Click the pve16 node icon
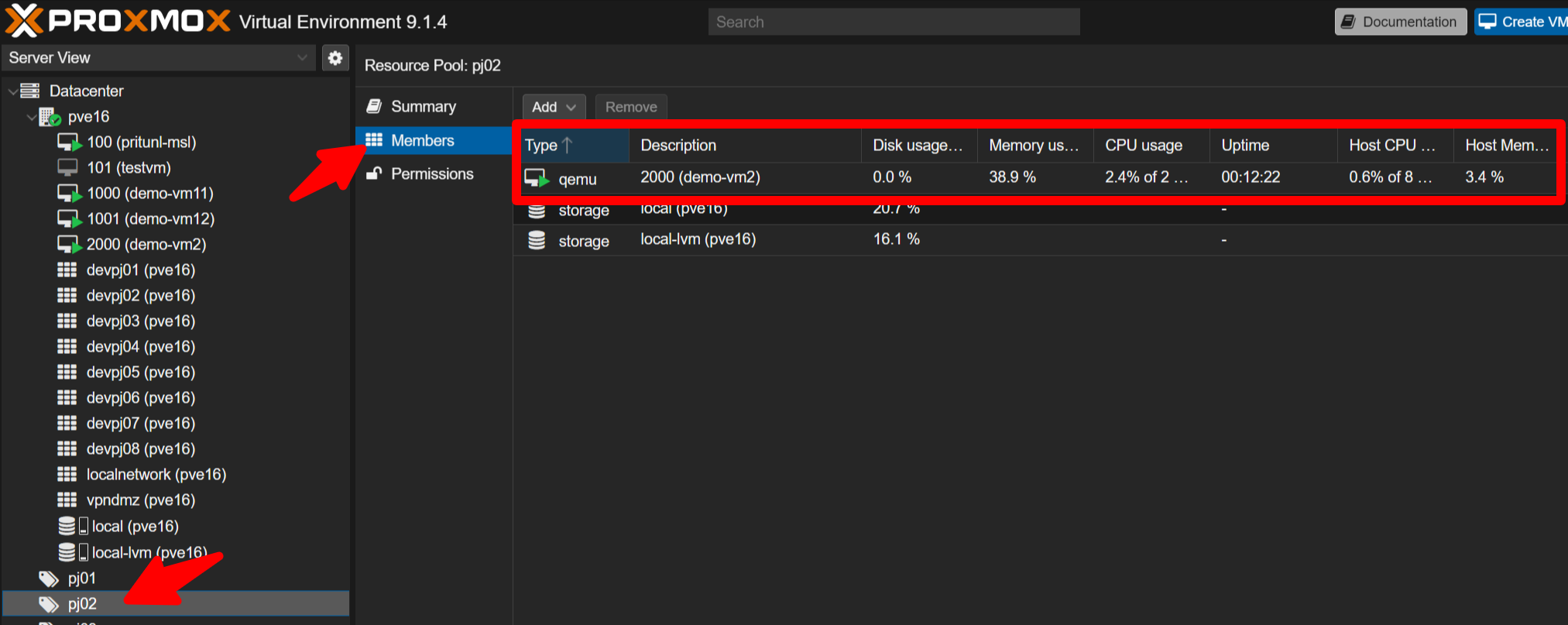1568x625 pixels. (50, 117)
